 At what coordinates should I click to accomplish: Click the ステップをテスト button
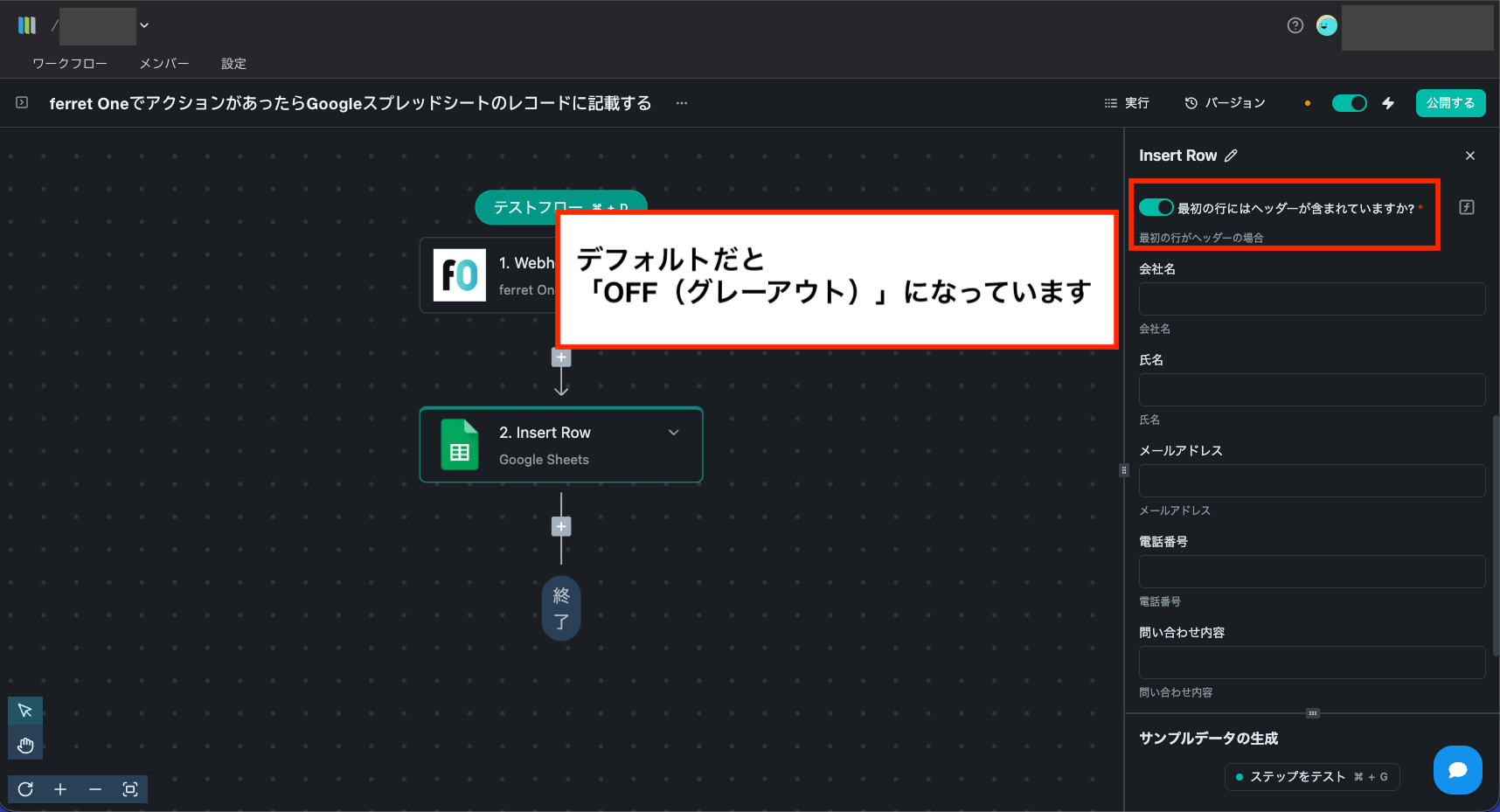(x=1312, y=777)
